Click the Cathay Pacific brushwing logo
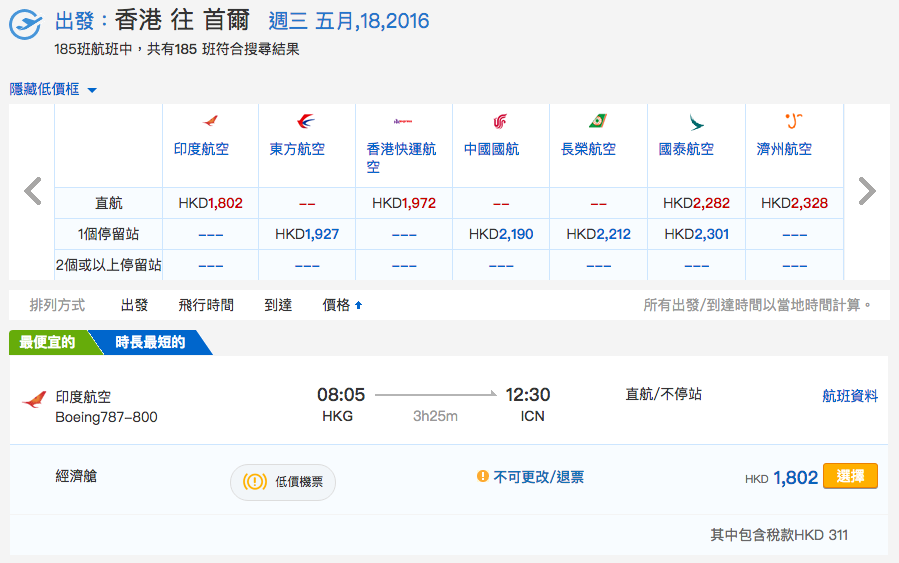The image size is (899, 563). pos(695,122)
